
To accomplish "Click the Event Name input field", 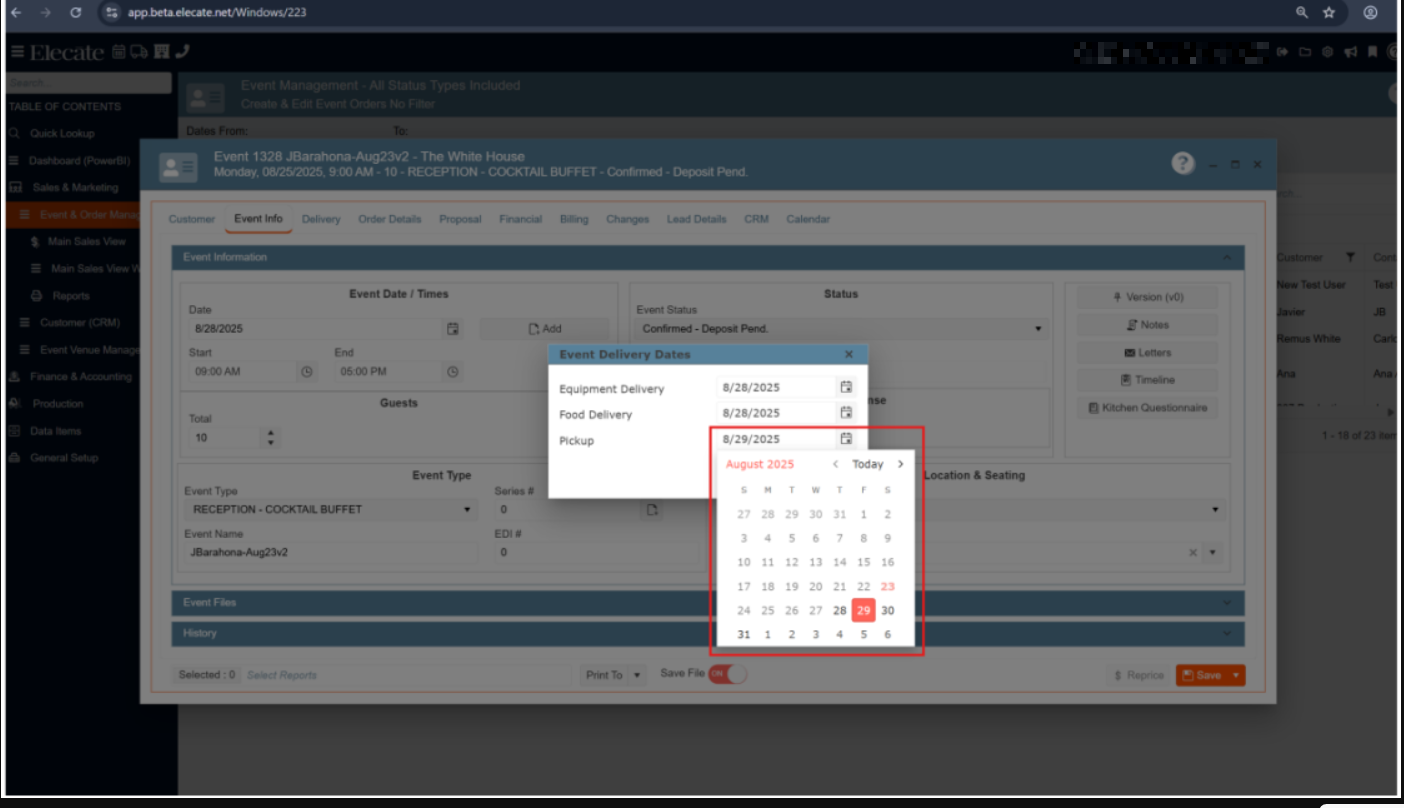I will [330, 552].
